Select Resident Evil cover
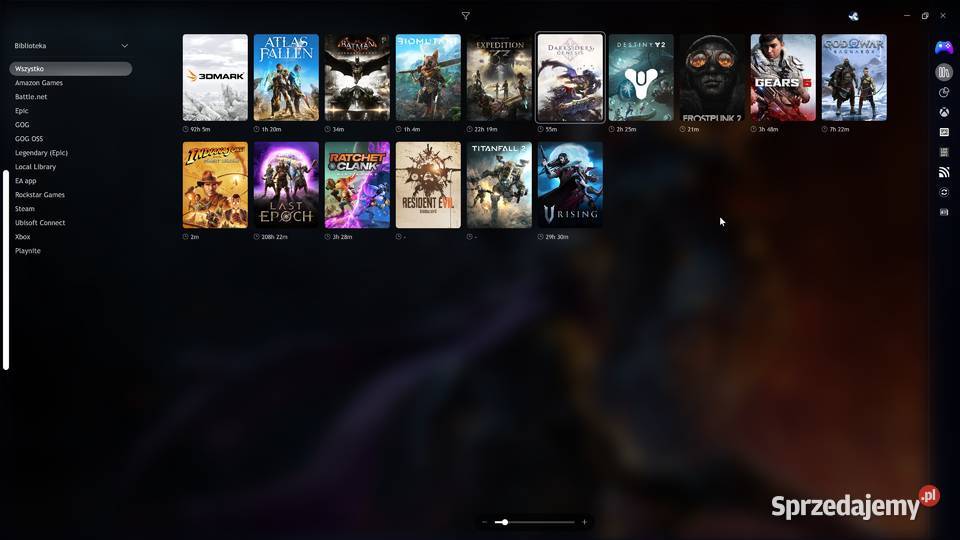 pyautogui.click(x=428, y=185)
